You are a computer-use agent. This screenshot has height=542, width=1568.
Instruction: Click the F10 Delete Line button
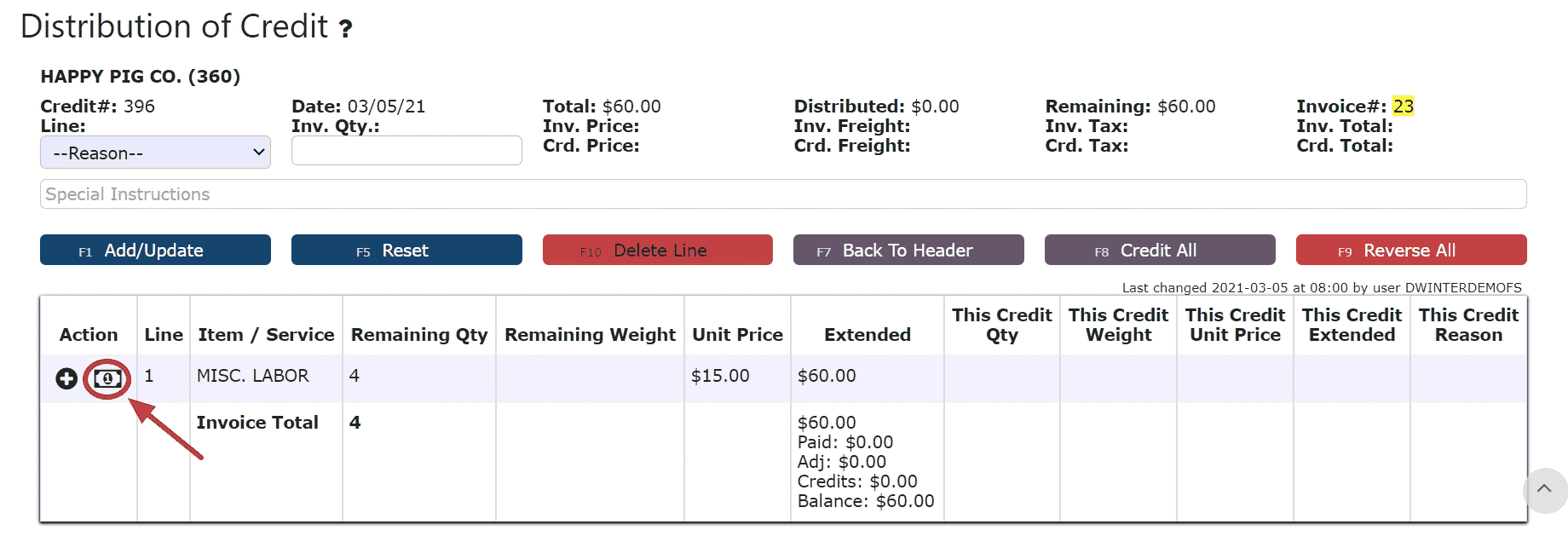tap(658, 251)
